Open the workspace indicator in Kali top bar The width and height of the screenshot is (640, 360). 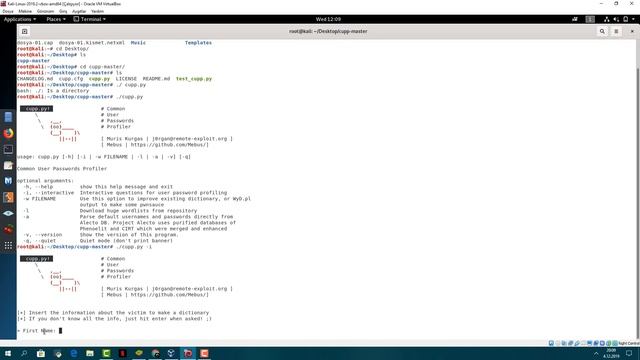click(x=590, y=19)
